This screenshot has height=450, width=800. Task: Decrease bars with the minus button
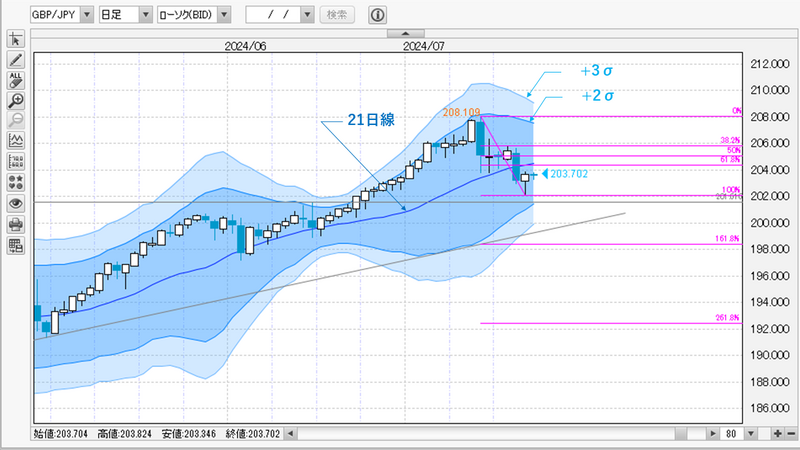point(791,434)
